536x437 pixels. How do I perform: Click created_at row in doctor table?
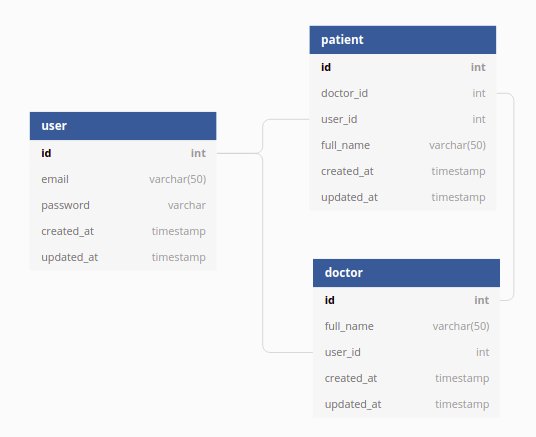pyautogui.click(x=406, y=378)
